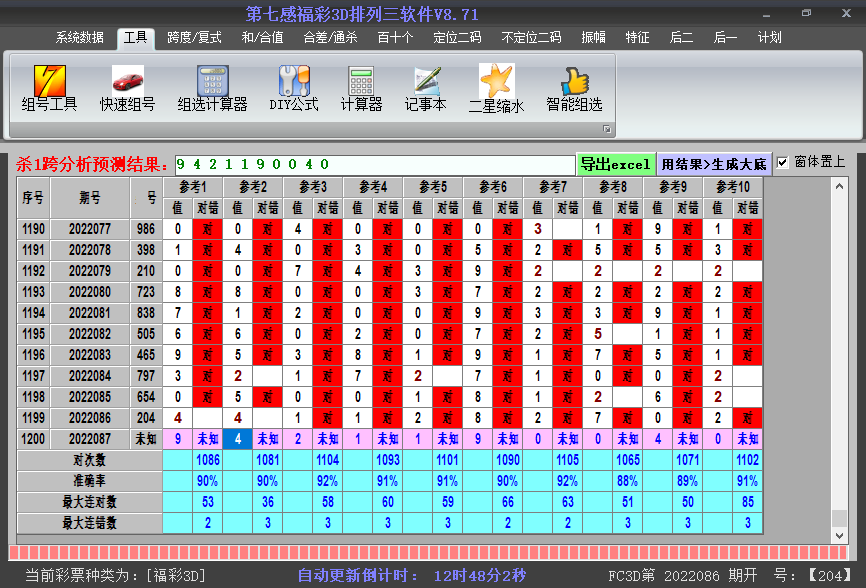
Task: Click period cell 2022087
Action: [90, 439]
